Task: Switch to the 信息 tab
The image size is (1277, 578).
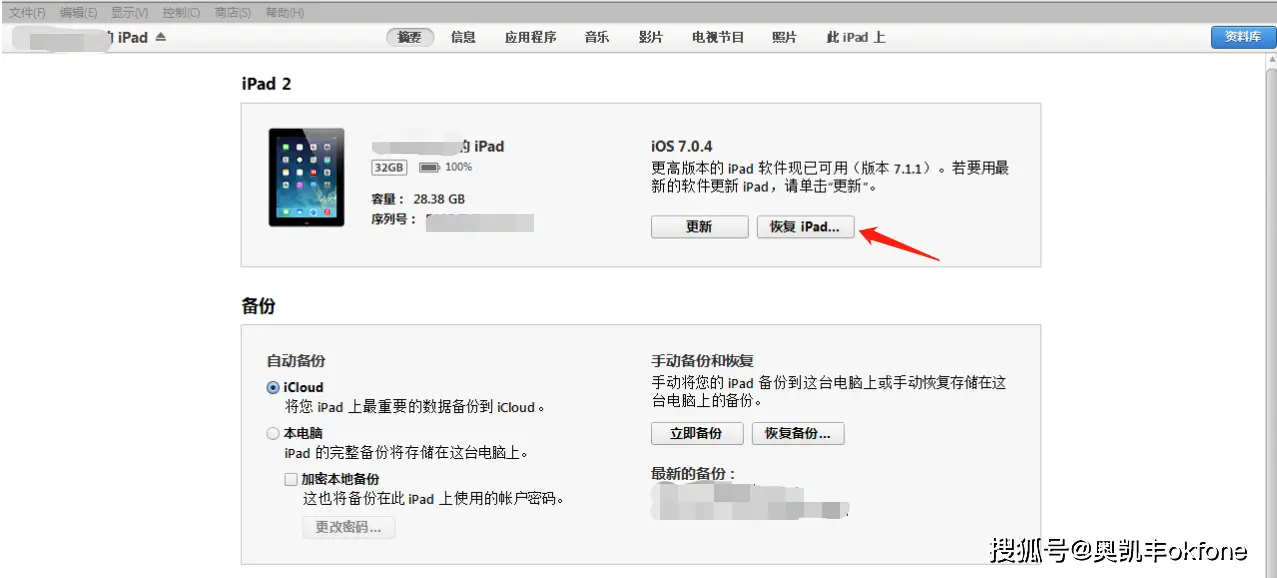Action: tap(463, 37)
